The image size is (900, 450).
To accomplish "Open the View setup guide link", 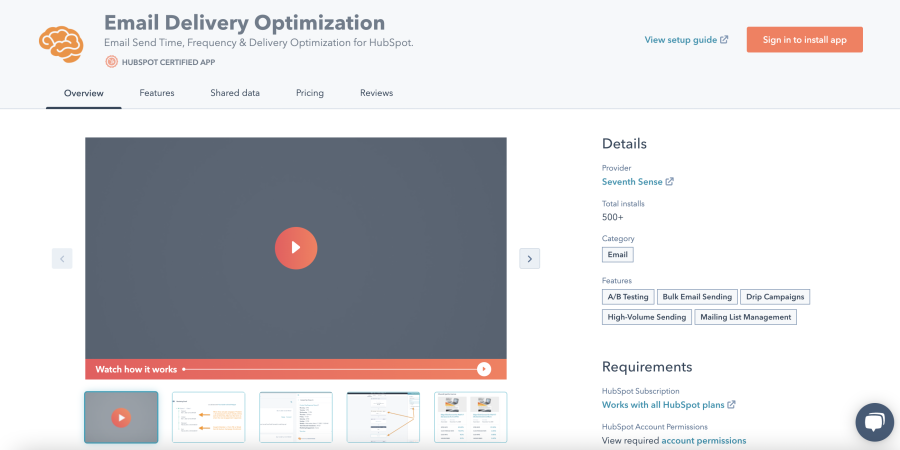I will click(681, 40).
